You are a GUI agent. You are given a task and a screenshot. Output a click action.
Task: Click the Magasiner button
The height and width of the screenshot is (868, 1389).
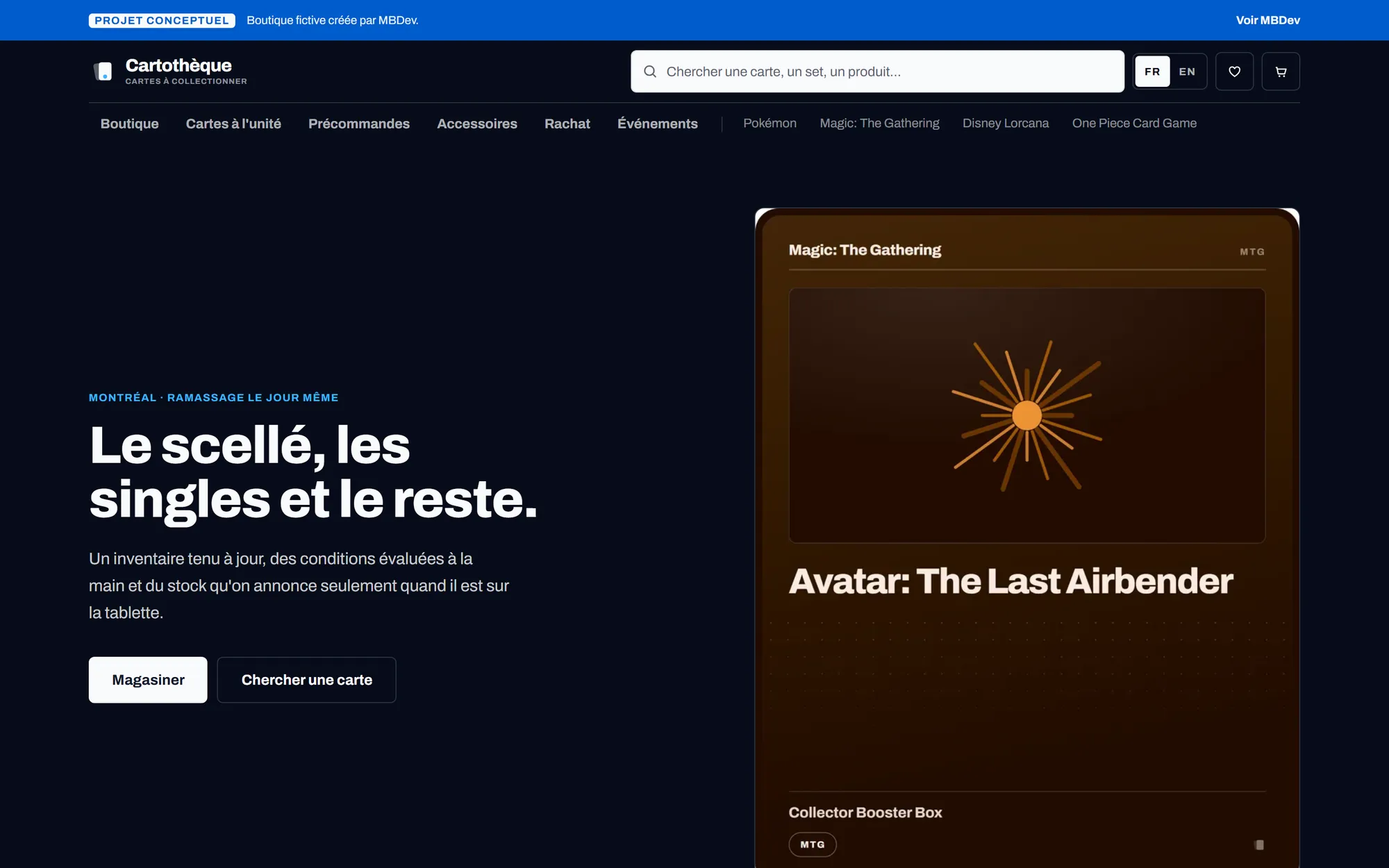pyautogui.click(x=148, y=680)
